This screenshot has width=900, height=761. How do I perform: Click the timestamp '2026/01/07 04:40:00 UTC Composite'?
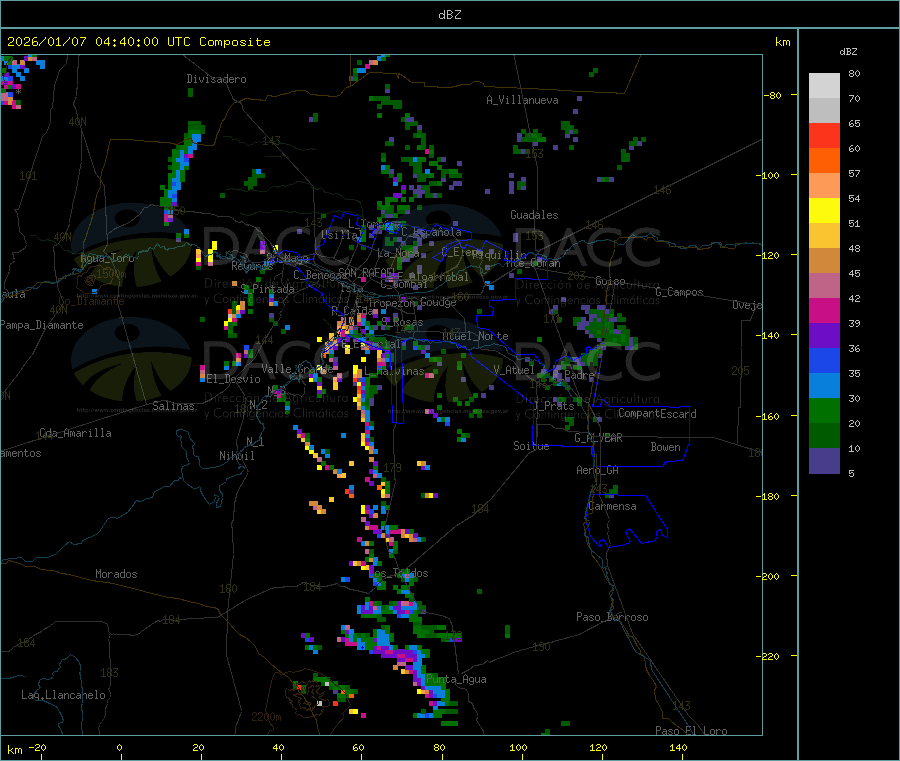pos(138,42)
